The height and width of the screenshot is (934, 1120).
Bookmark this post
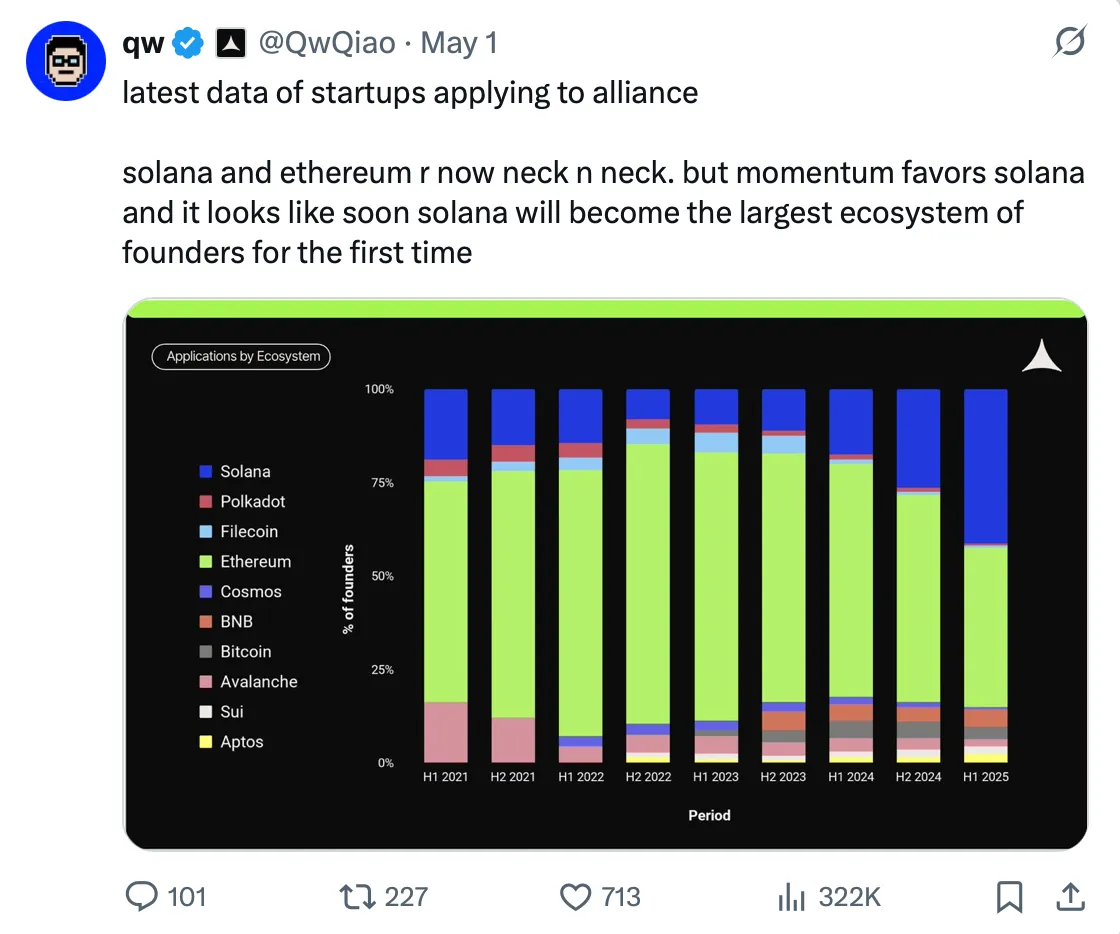1009,897
